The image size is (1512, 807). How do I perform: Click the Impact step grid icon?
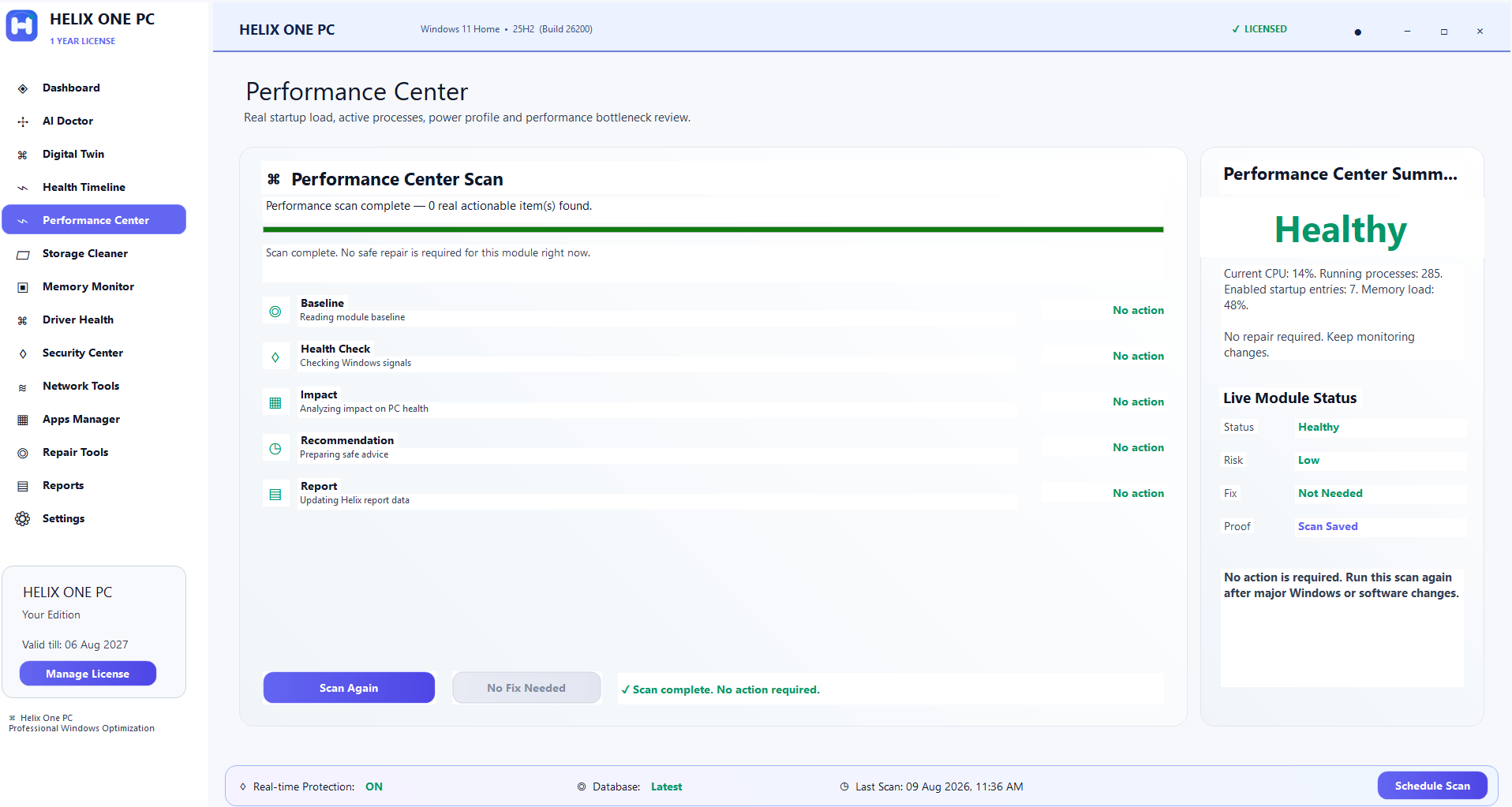(x=275, y=403)
